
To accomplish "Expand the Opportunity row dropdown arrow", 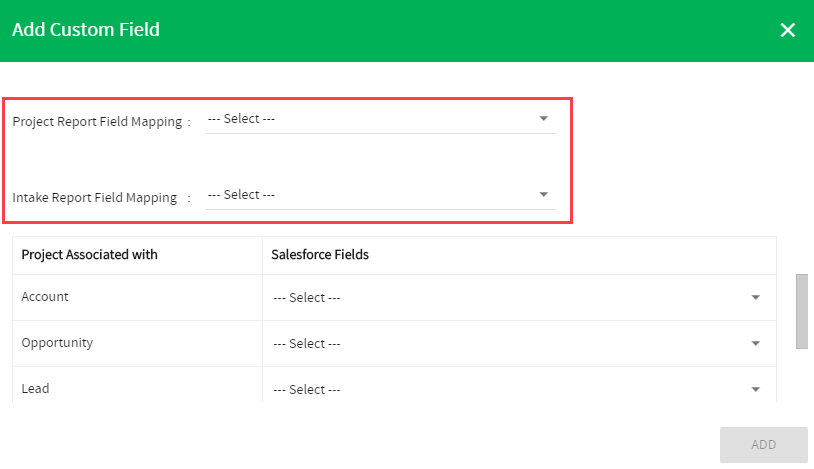I will tap(756, 343).
